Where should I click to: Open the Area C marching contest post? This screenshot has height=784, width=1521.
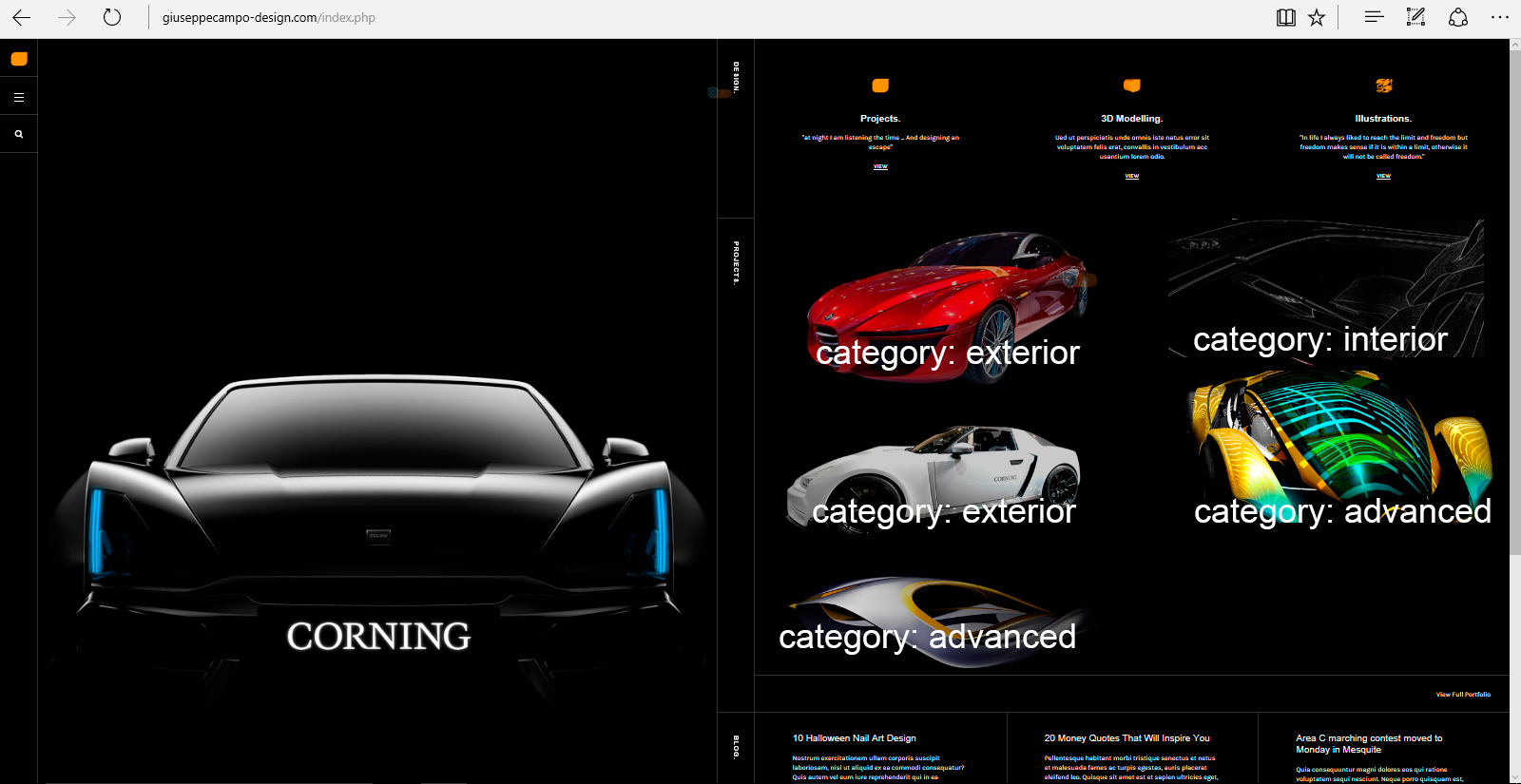1369,744
